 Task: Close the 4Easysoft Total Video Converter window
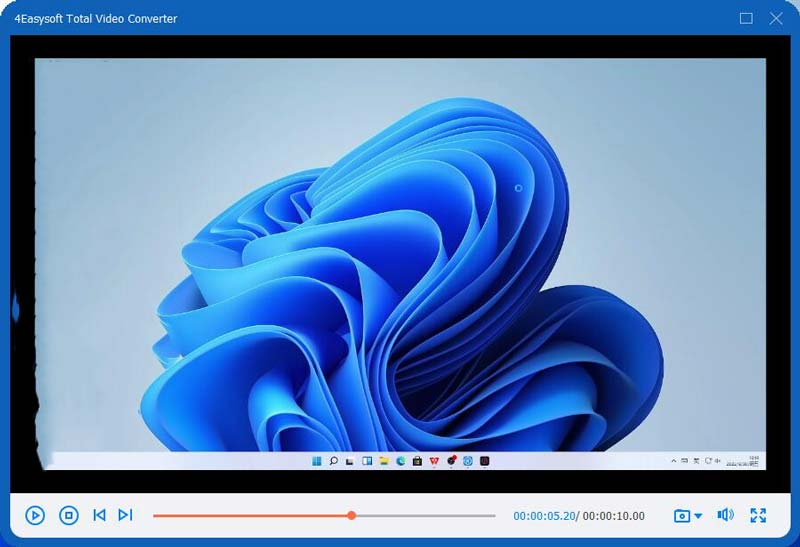(776, 18)
